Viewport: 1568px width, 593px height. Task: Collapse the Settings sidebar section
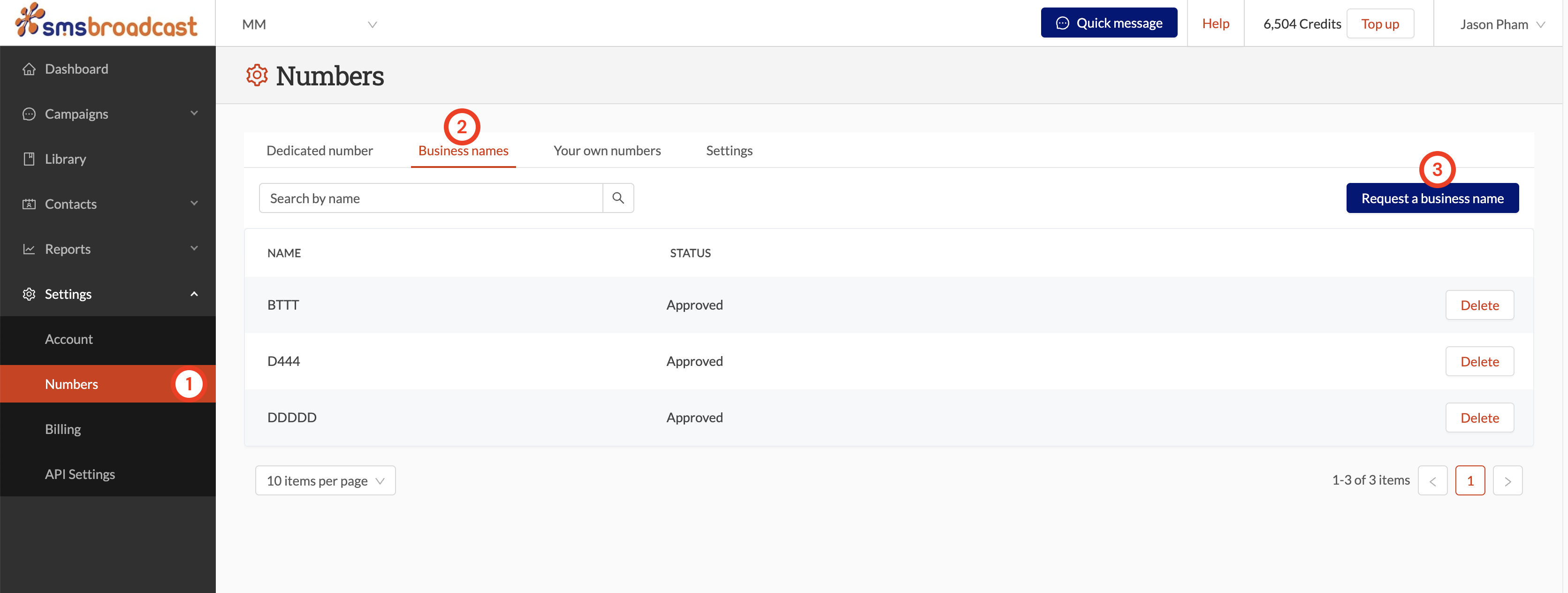click(194, 294)
